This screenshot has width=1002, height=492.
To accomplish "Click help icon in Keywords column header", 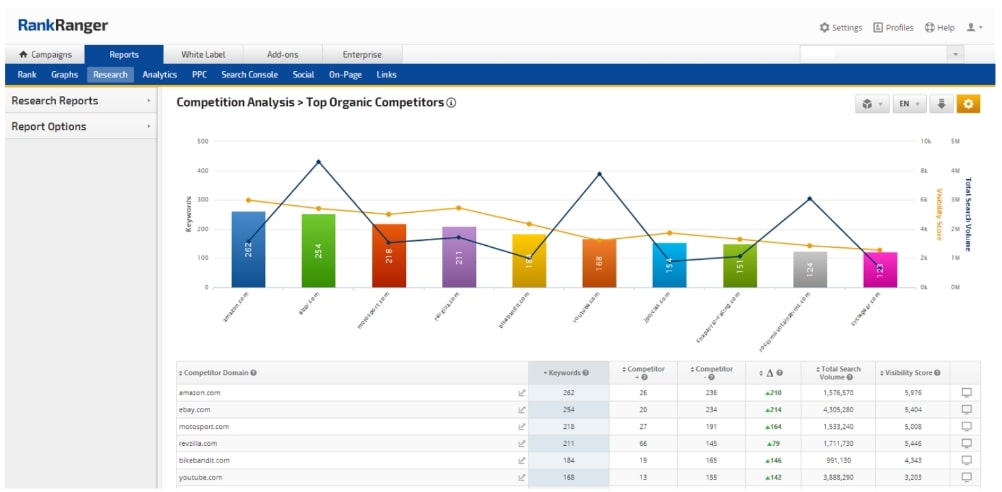I will coord(586,373).
